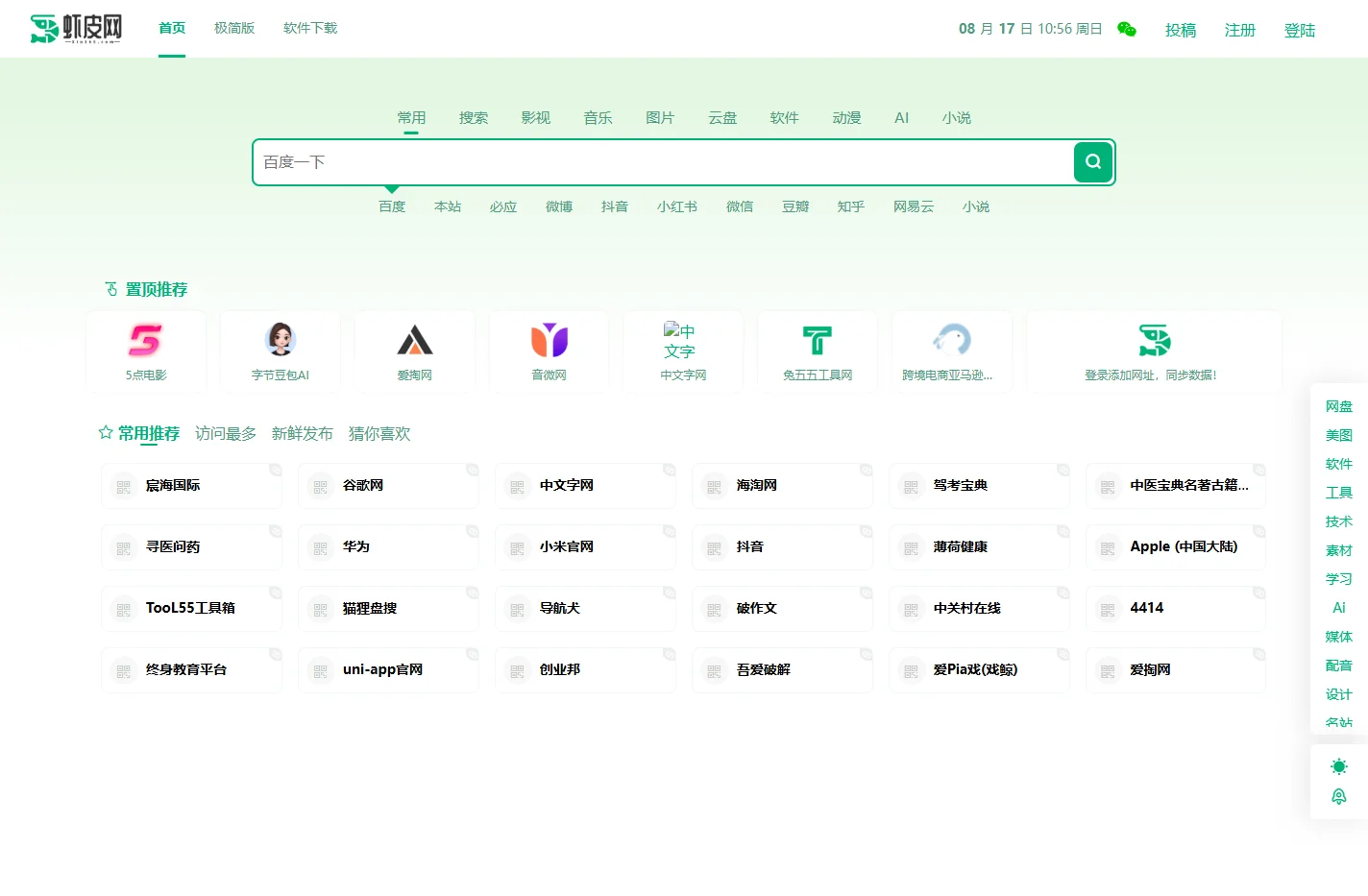Viewport: 1368px width, 896px height.
Task: Select the 音乐 search category tab
Action: (598, 118)
